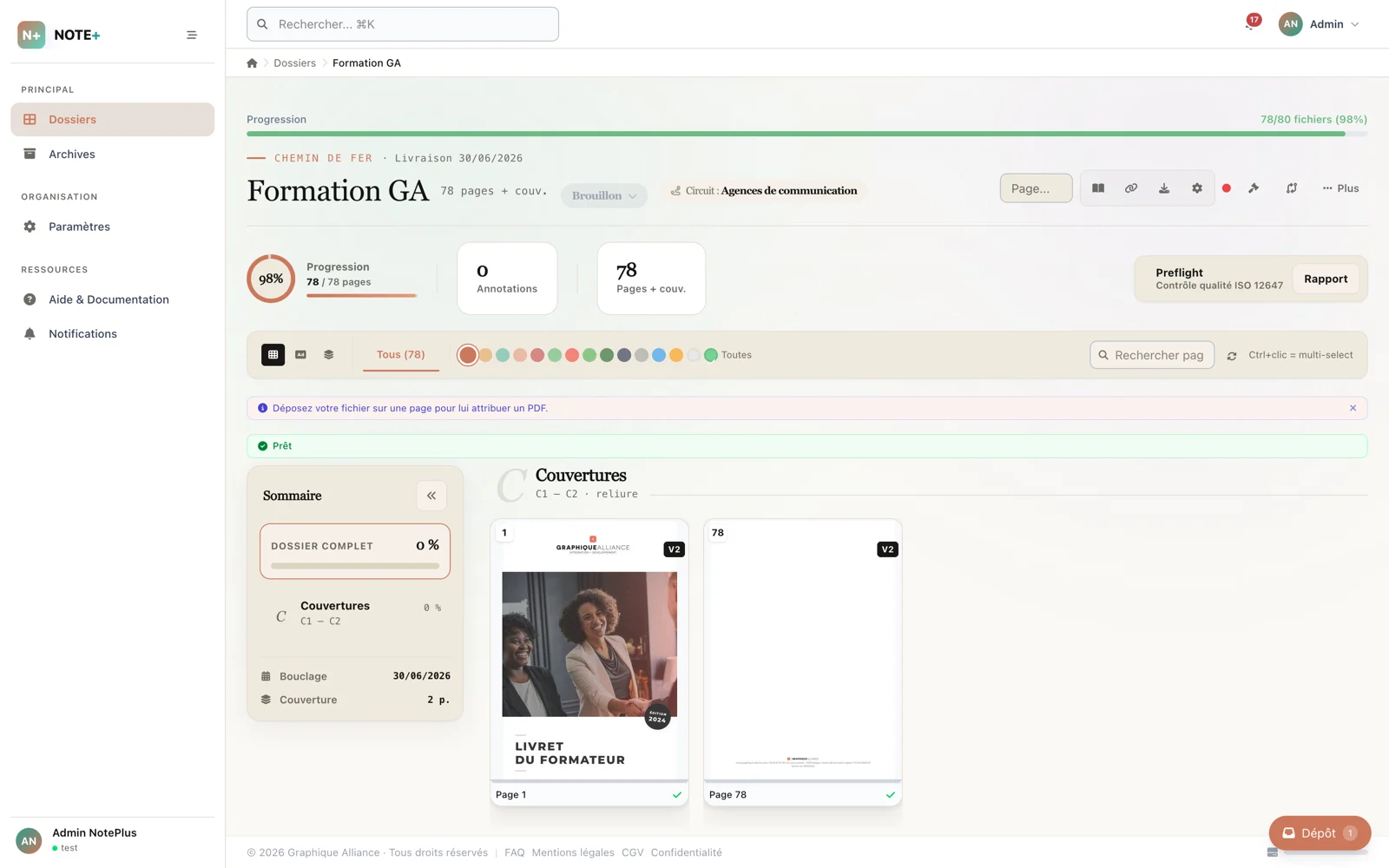
Task: Click the info icon in hint banner
Action: coord(262,408)
